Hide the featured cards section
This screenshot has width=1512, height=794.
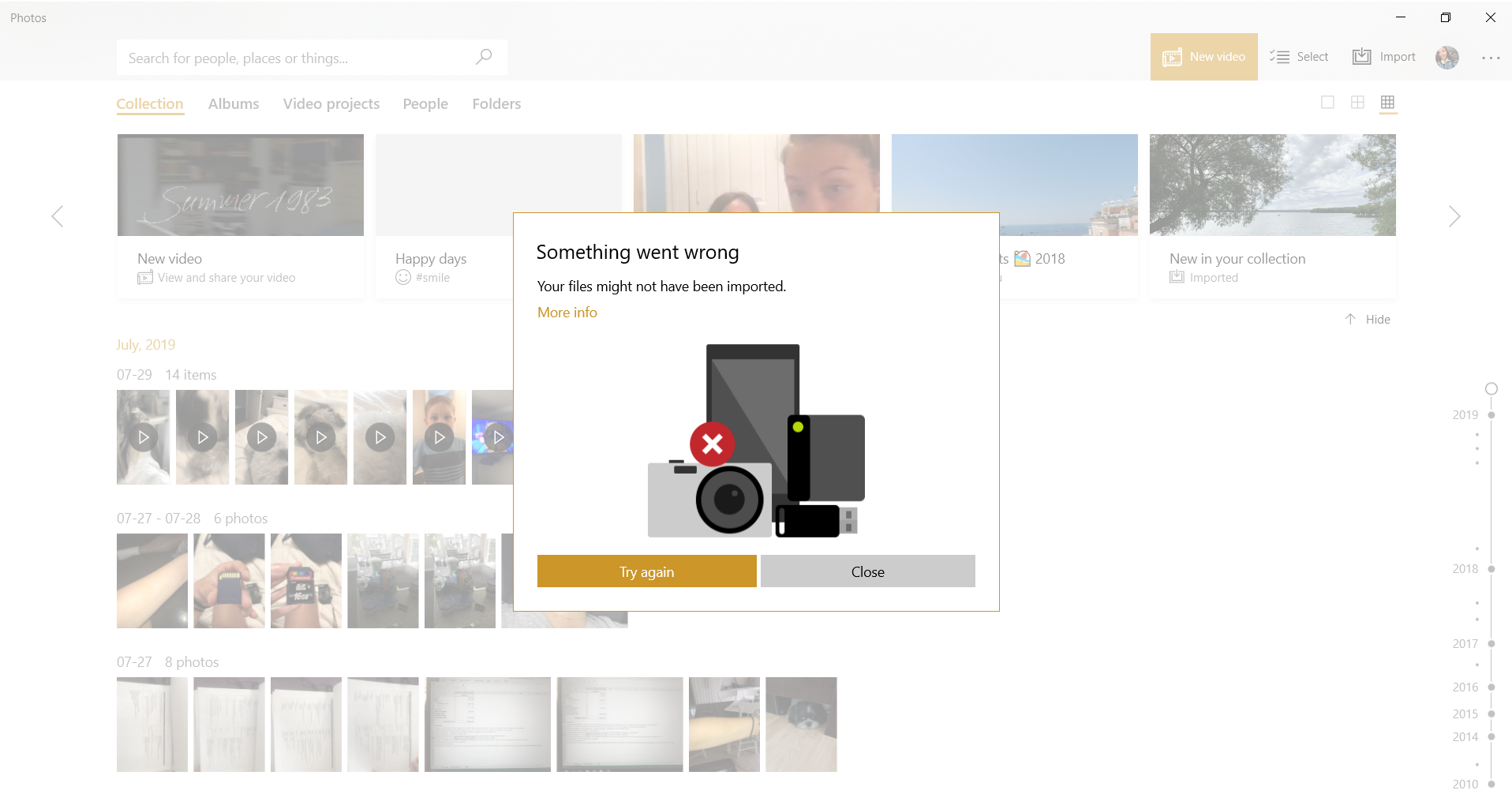[x=1368, y=319]
